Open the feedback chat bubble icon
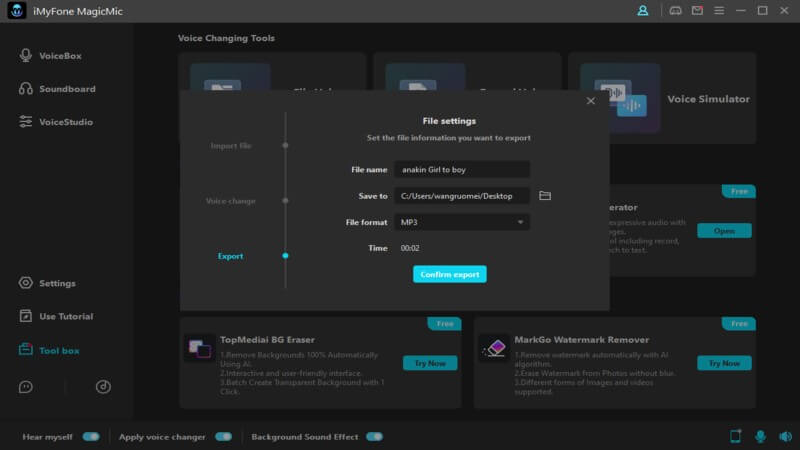The image size is (800, 450). [x=26, y=387]
